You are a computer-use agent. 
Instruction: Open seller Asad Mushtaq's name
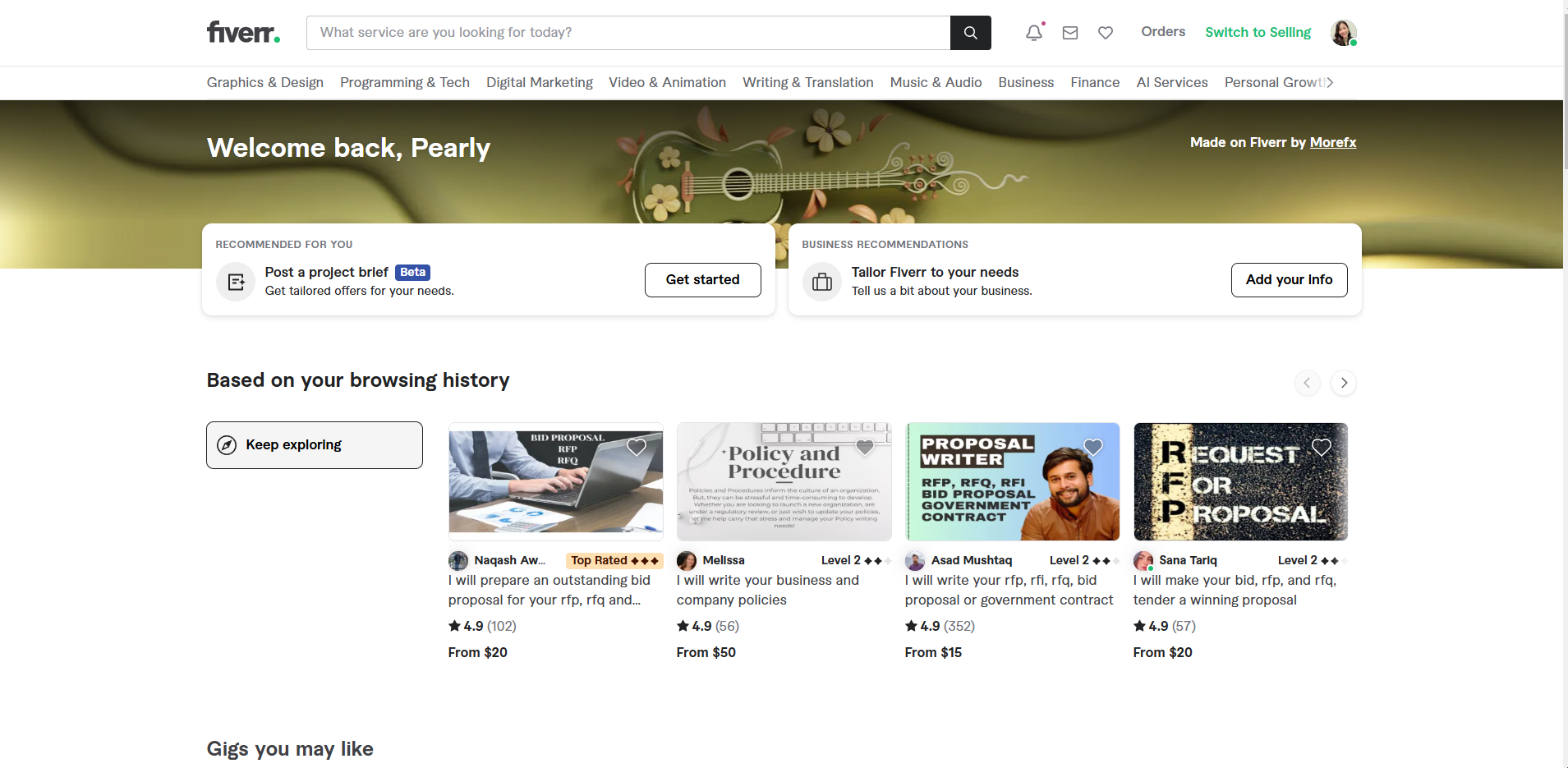[972, 560]
